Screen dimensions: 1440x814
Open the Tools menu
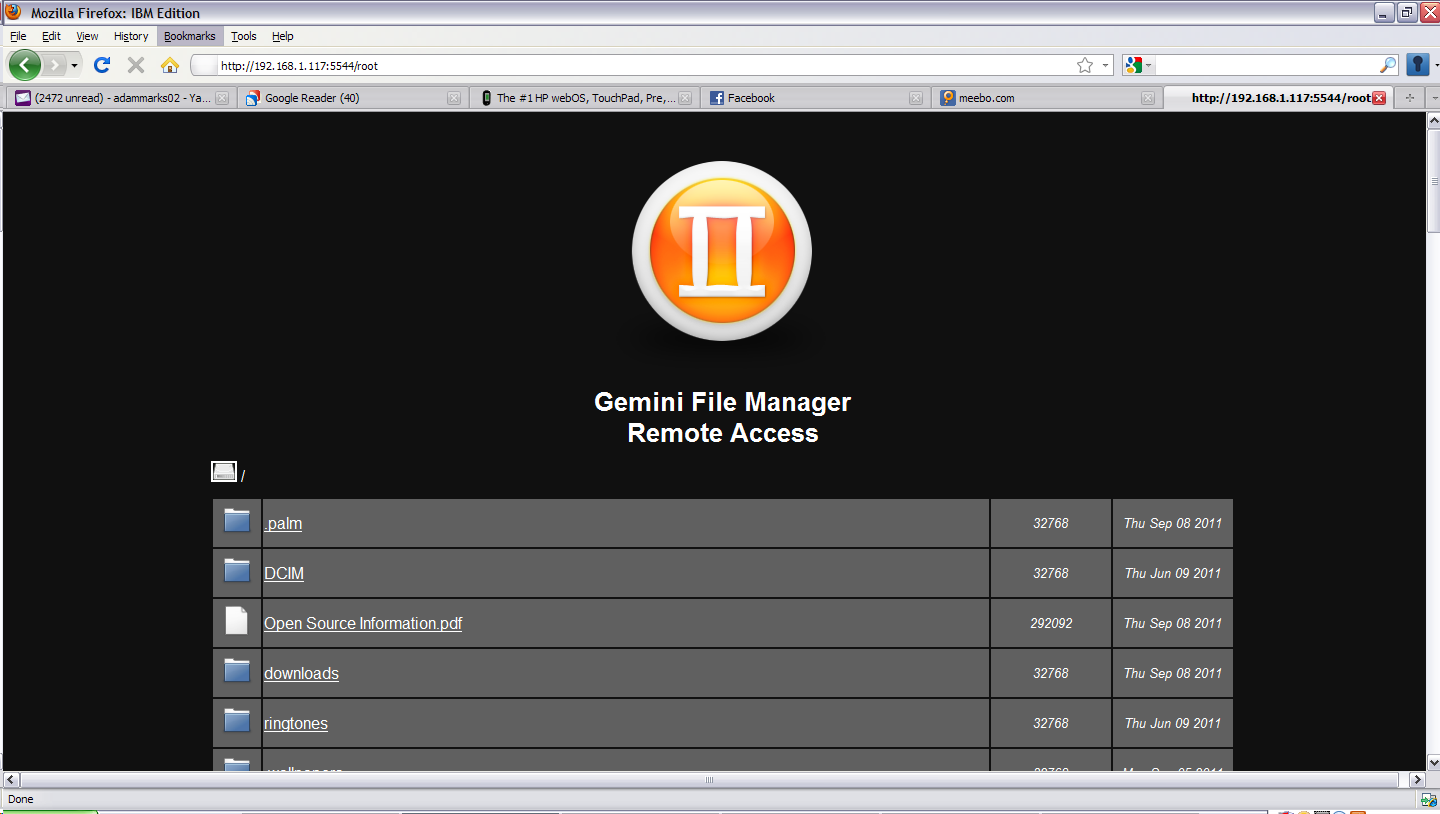(x=243, y=36)
